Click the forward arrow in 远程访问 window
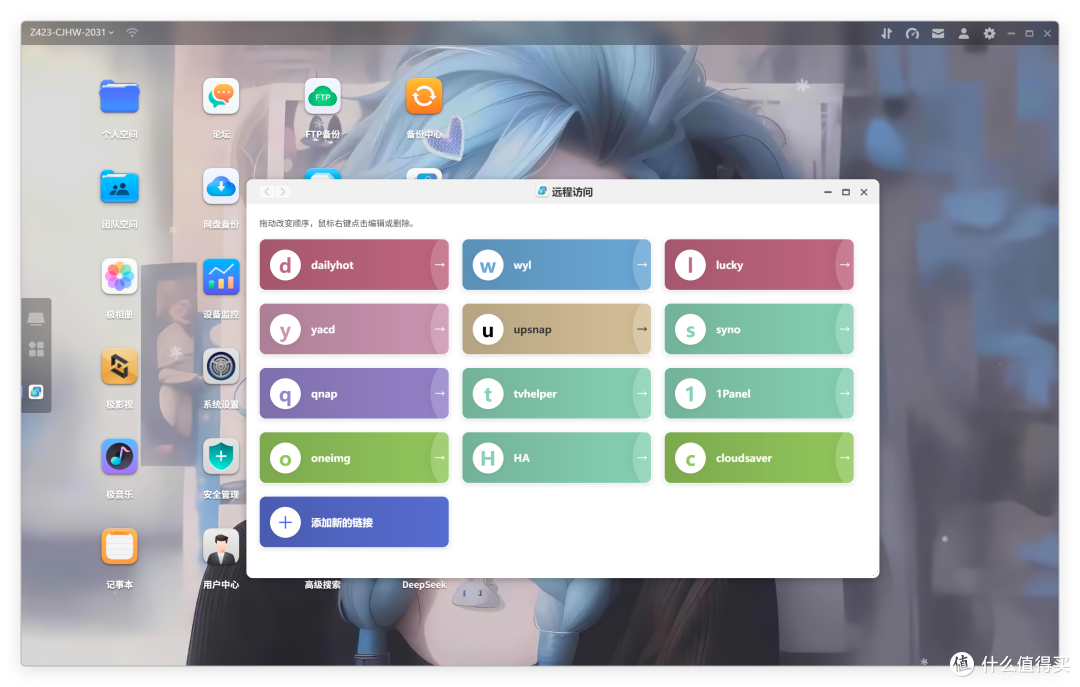Screen dimensions: 1080x687 coord(282,192)
